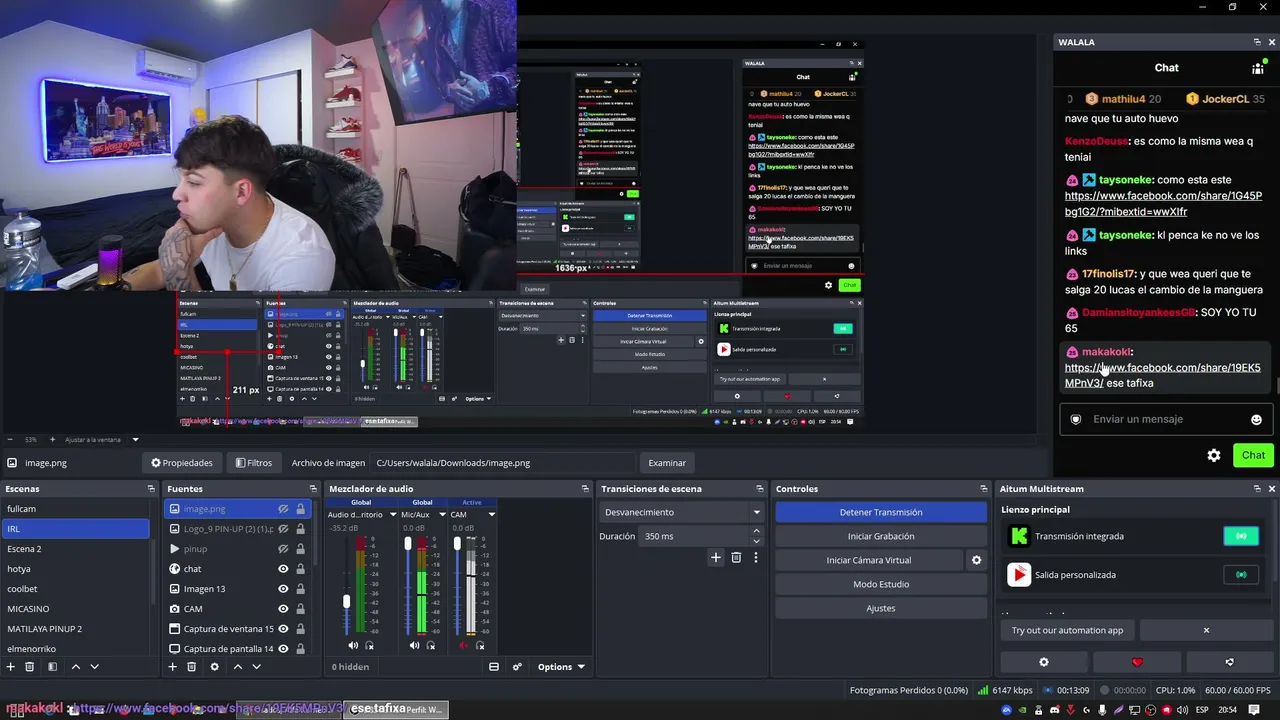Switch to Escena 2 scene

76,549
